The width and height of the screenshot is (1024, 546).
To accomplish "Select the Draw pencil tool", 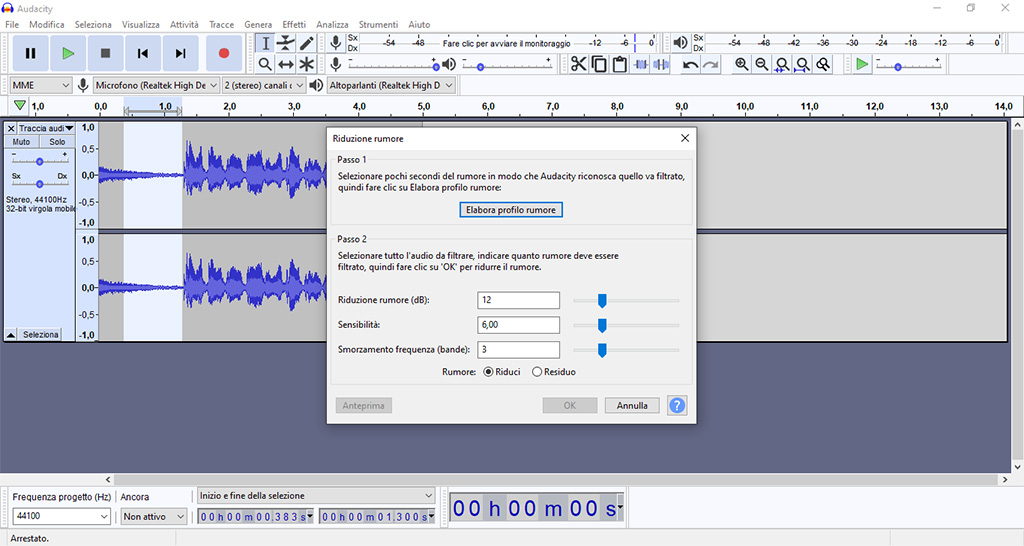I will pyautogui.click(x=306, y=43).
